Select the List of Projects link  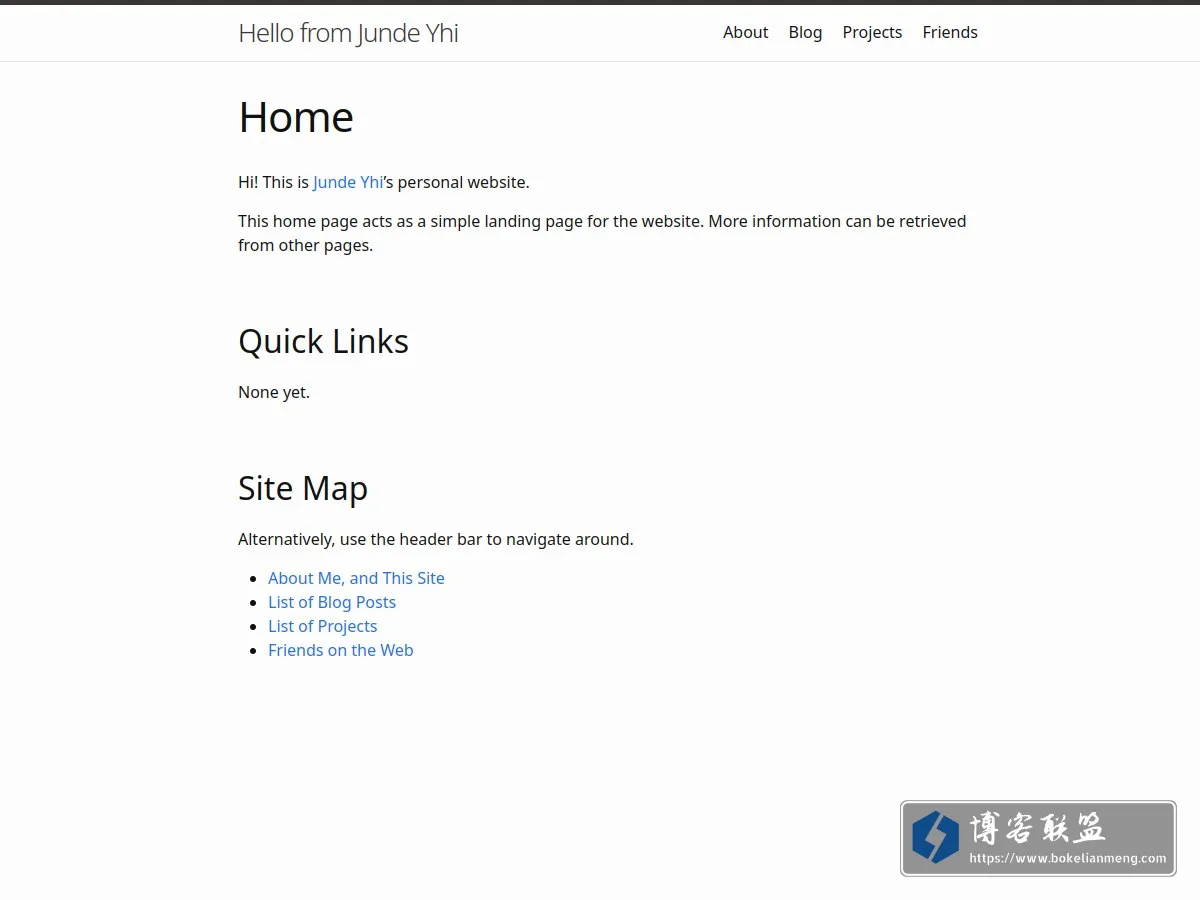click(322, 626)
